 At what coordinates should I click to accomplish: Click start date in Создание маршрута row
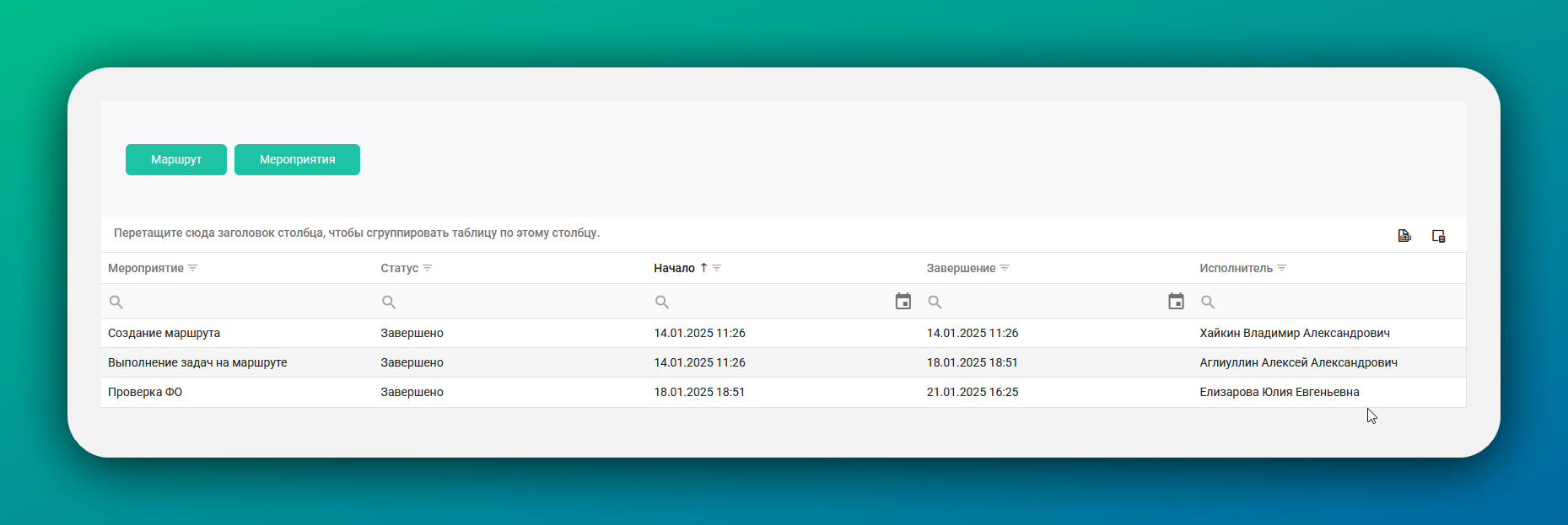699,333
